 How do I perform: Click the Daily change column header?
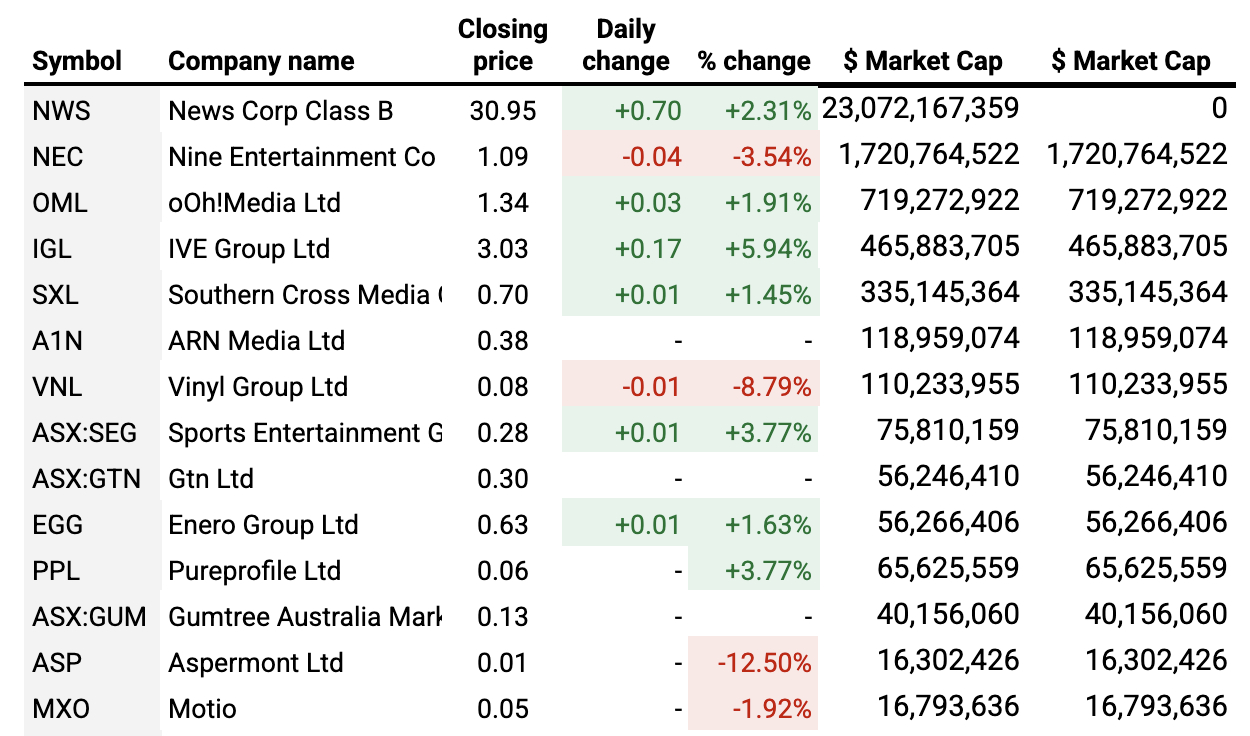coord(625,45)
